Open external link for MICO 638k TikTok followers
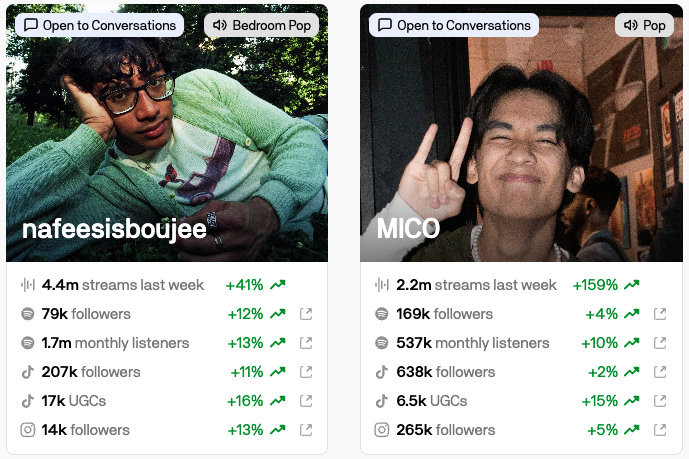This screenshot has height=459, width=689. coord(660,372)
